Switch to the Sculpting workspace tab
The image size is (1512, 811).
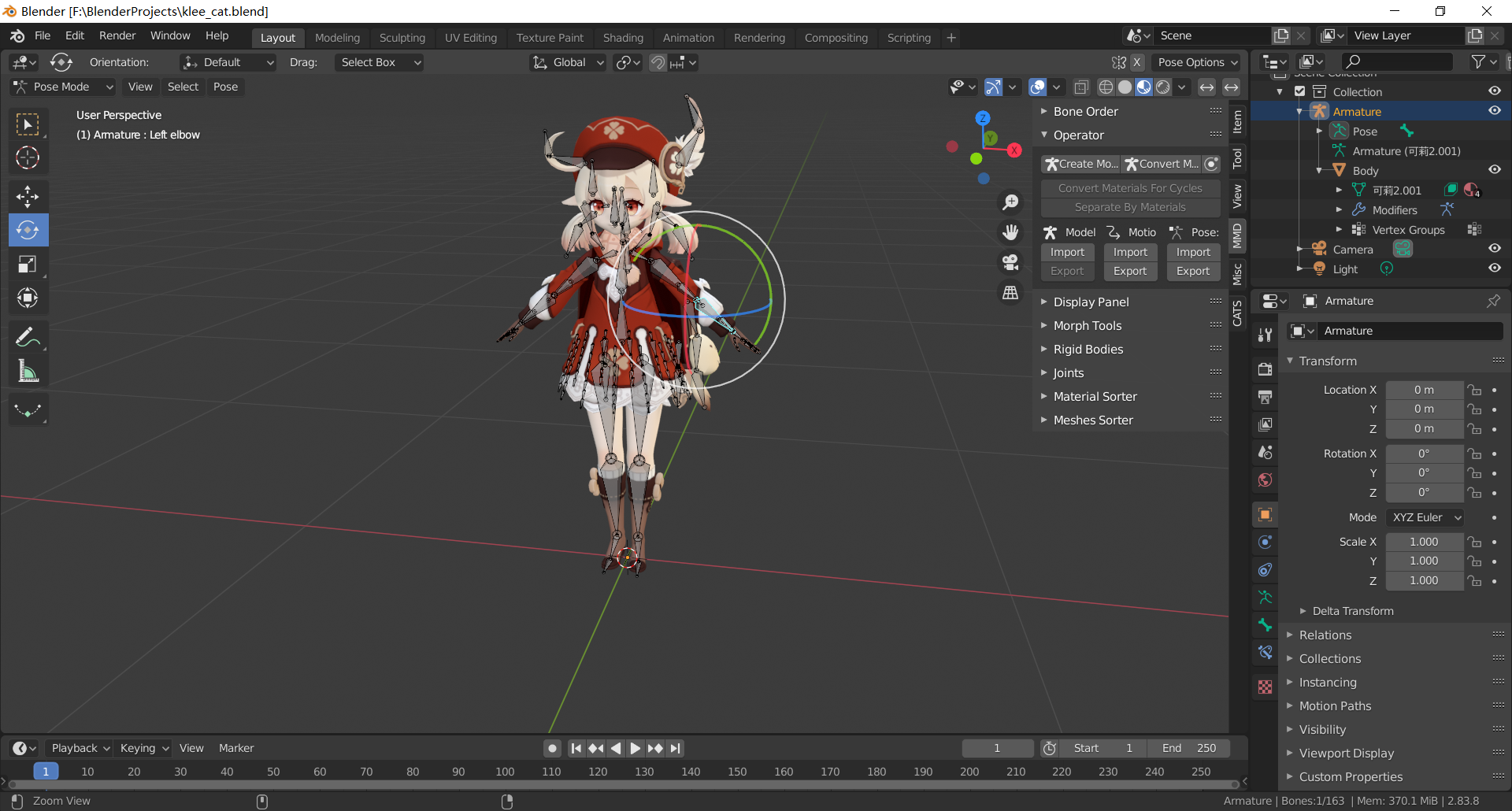click(402, 38)
